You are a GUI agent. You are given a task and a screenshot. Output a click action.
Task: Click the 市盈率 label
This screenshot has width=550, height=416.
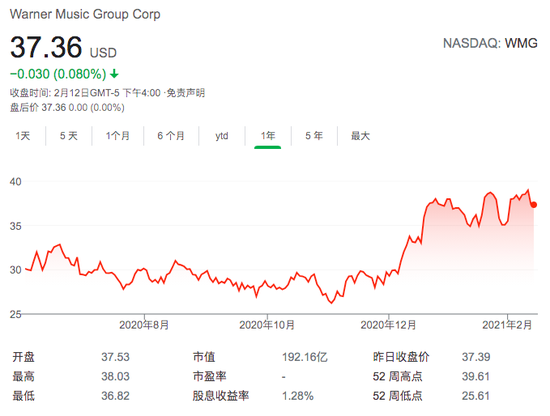pyautogui.click(x=209, y=376)
